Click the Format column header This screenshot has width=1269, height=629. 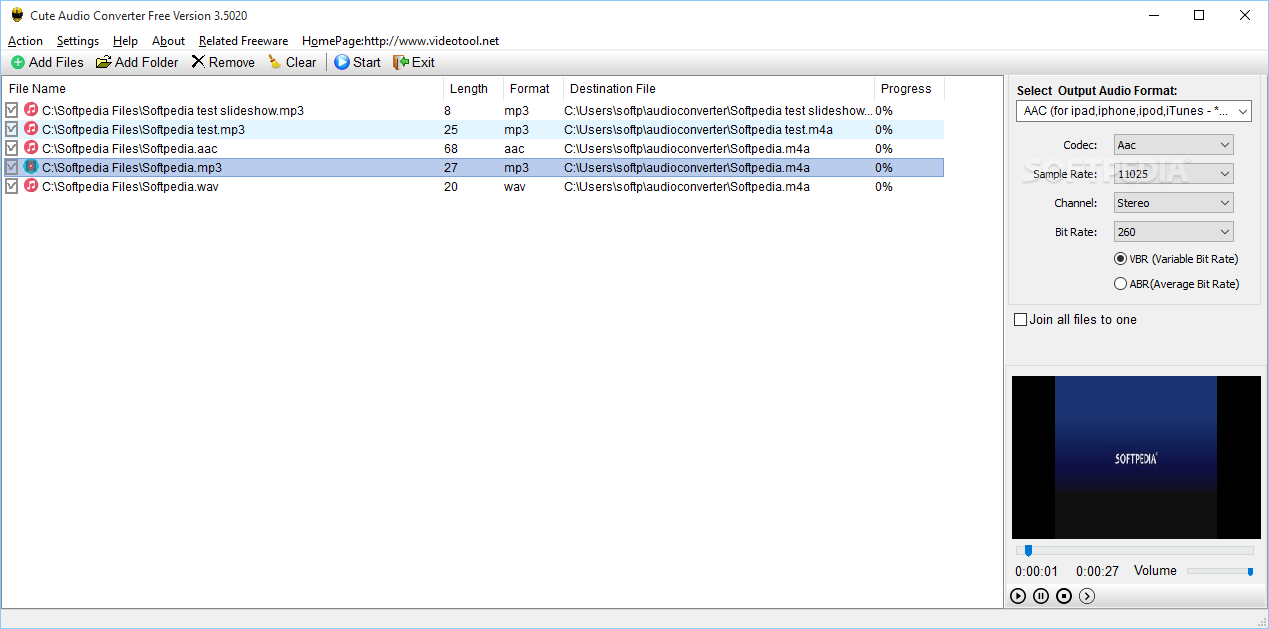(x=533, y=89)
